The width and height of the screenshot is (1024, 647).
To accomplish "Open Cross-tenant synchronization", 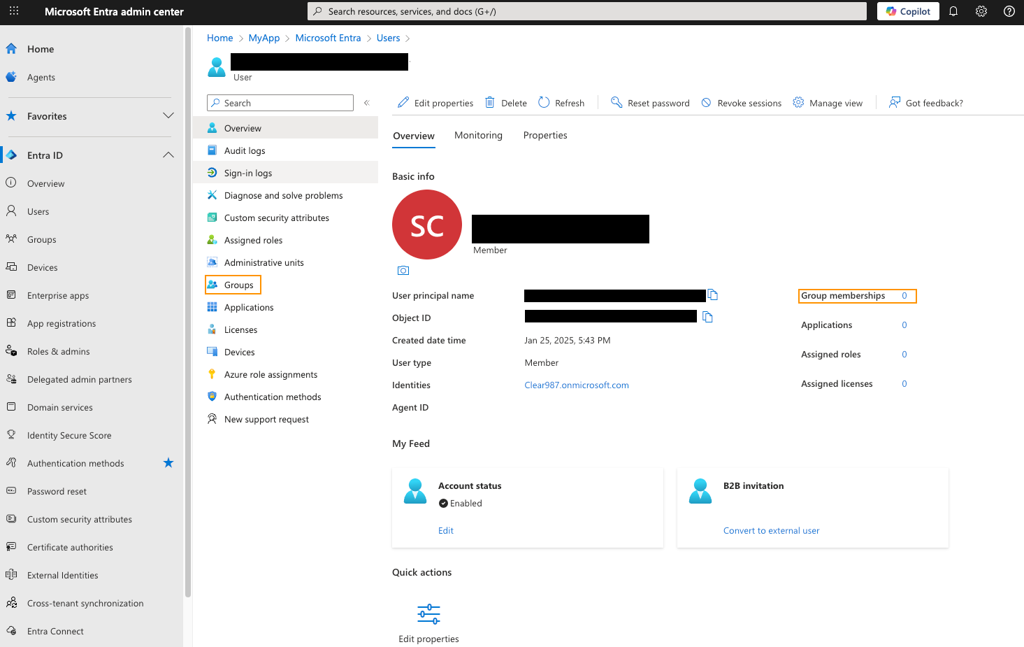I will (x=85, y=603).
